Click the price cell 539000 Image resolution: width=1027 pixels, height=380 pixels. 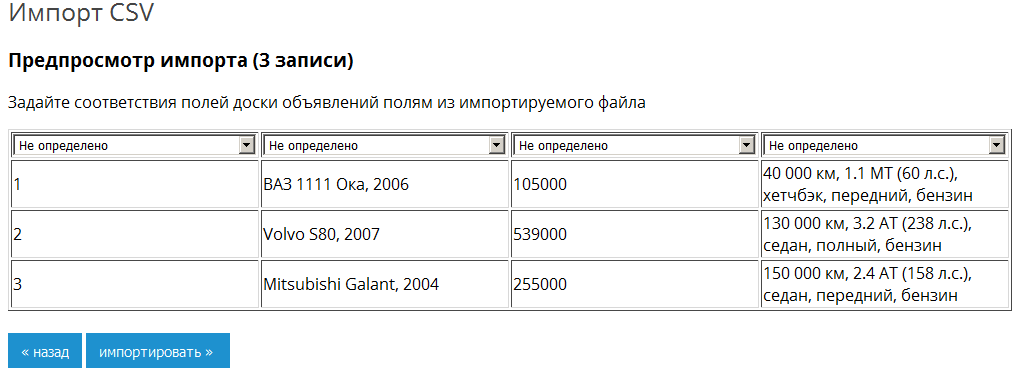635,234
